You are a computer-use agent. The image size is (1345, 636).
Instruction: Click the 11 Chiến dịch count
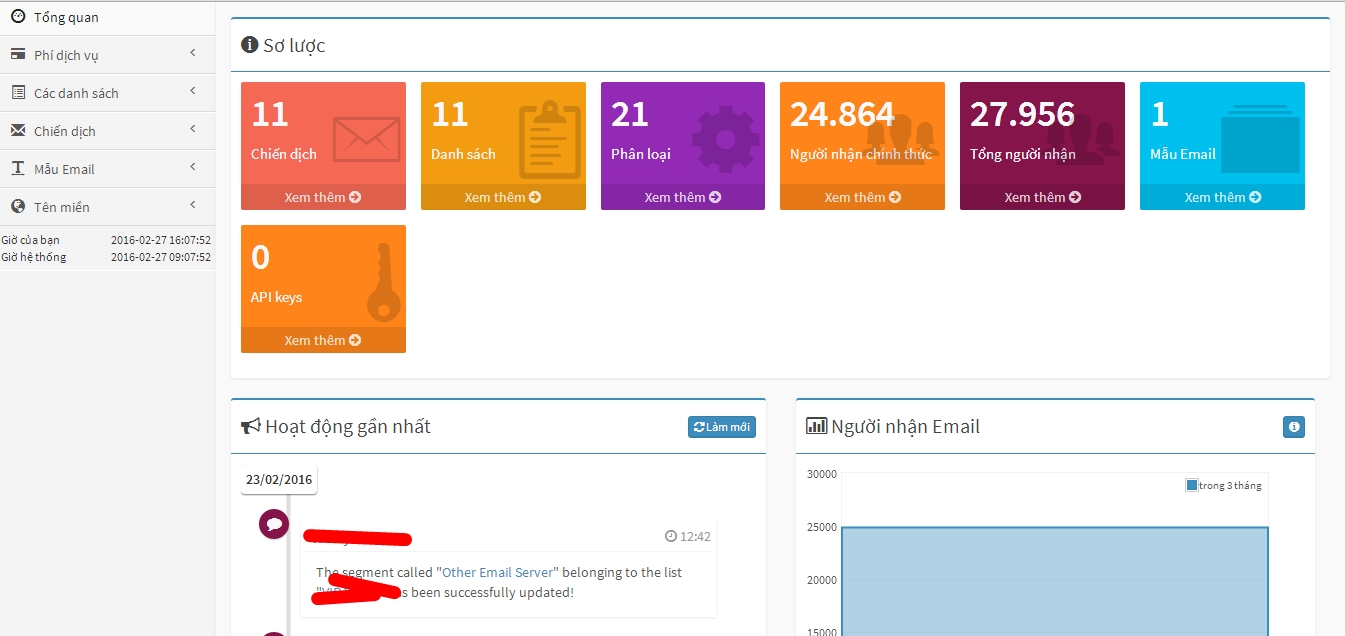[x=270, y=114]
